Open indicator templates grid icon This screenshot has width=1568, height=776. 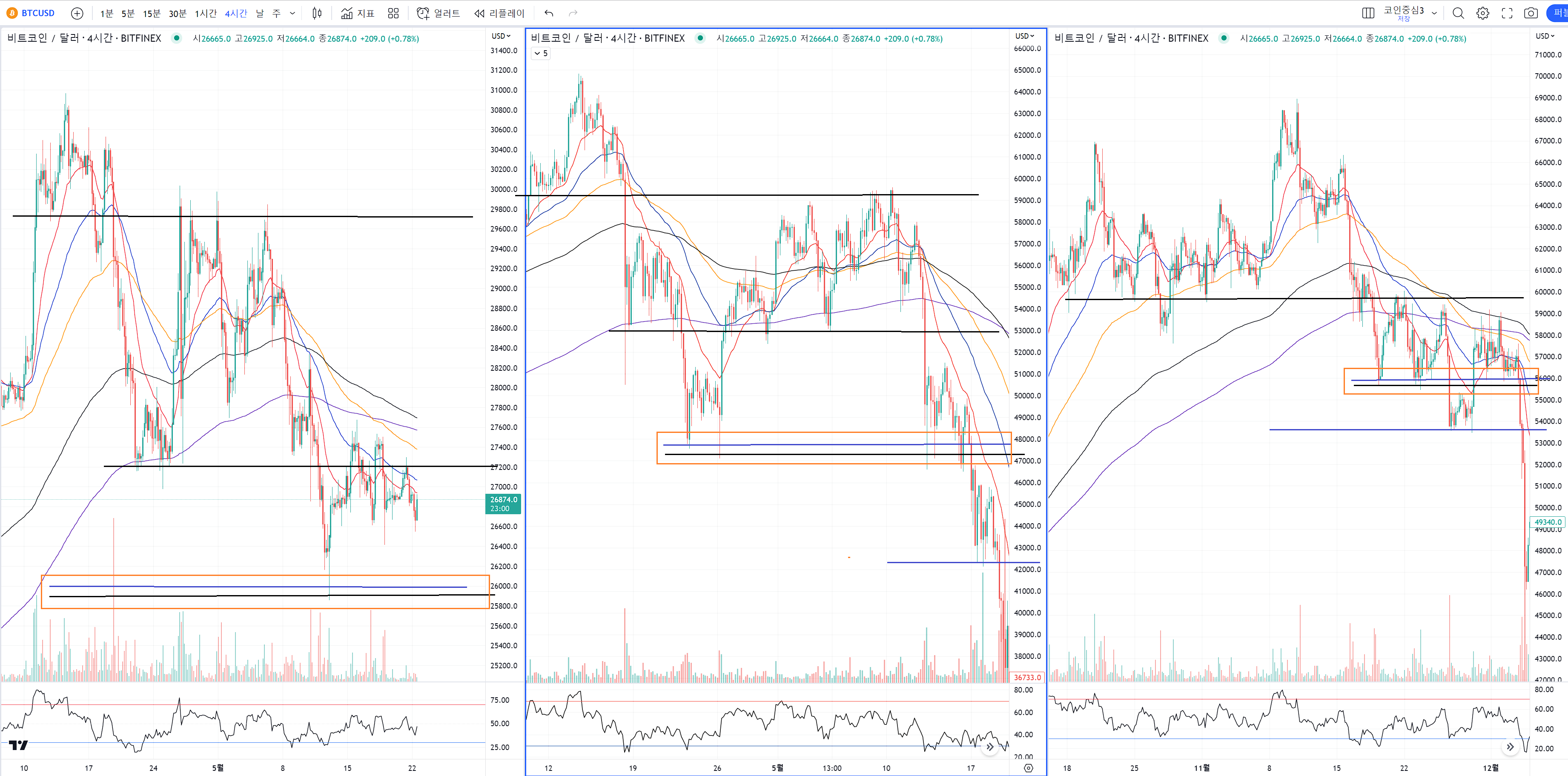[x=393, y=13]
